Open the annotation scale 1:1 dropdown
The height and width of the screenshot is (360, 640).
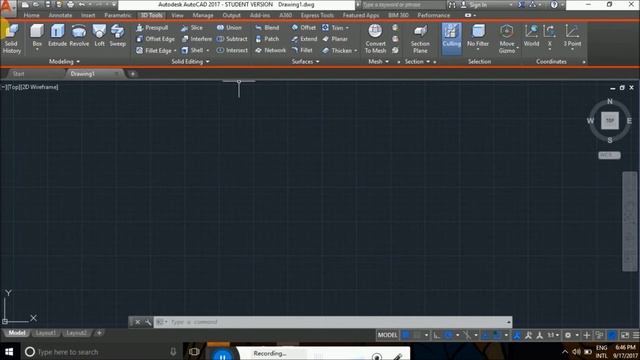[x=553, y=335]
